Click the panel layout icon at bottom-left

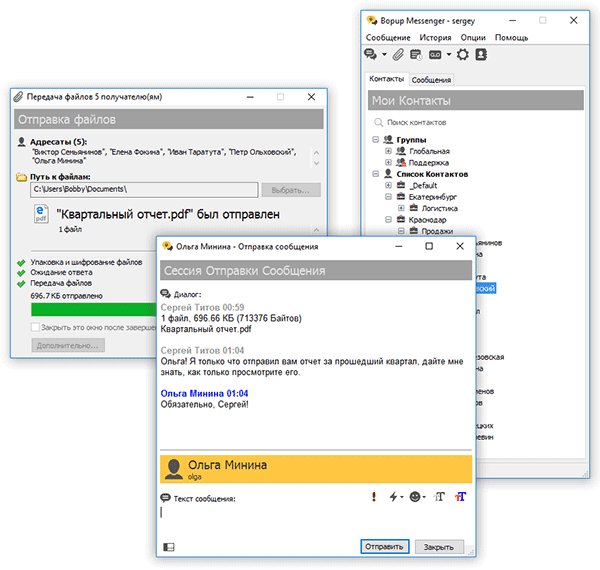[x=167, y=547]
